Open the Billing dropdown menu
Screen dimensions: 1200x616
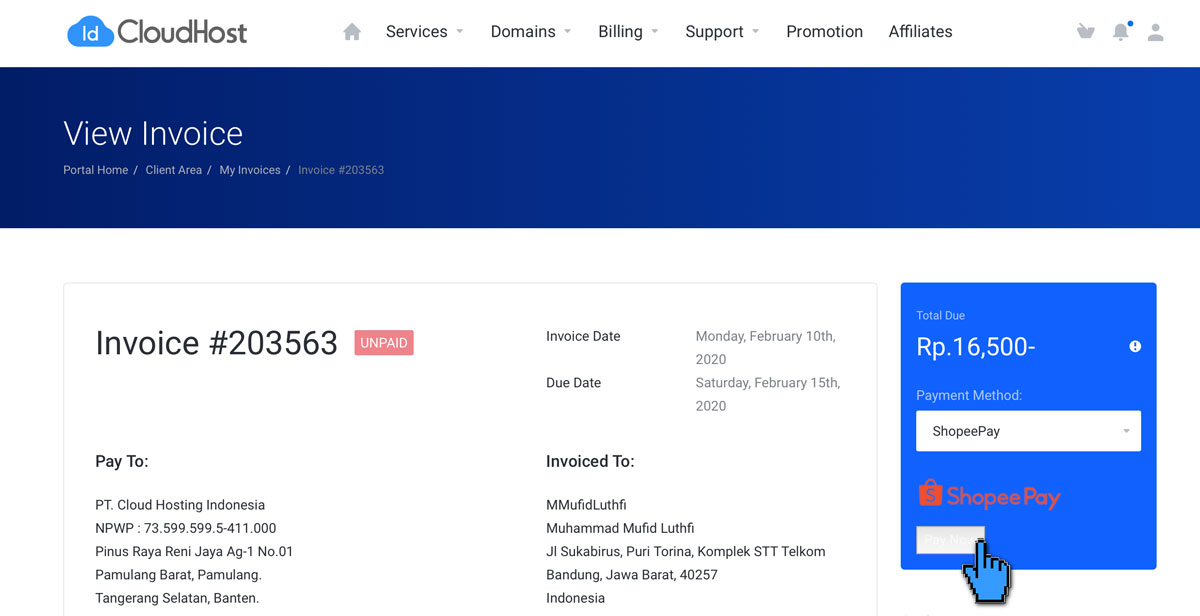628,32
